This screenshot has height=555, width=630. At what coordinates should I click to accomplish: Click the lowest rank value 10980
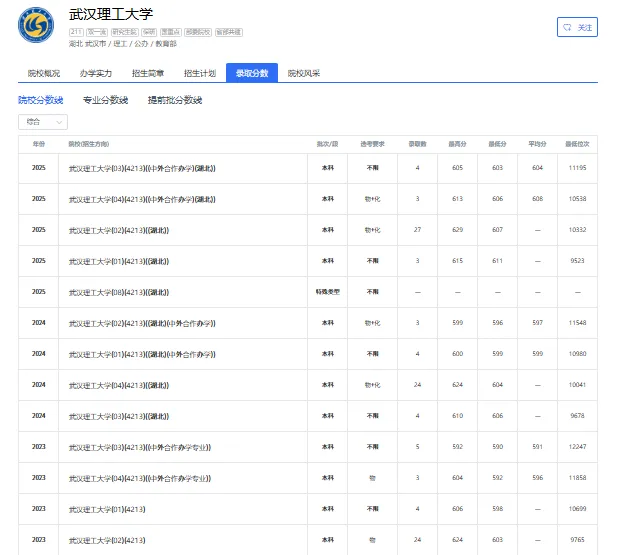click(577, 353)
